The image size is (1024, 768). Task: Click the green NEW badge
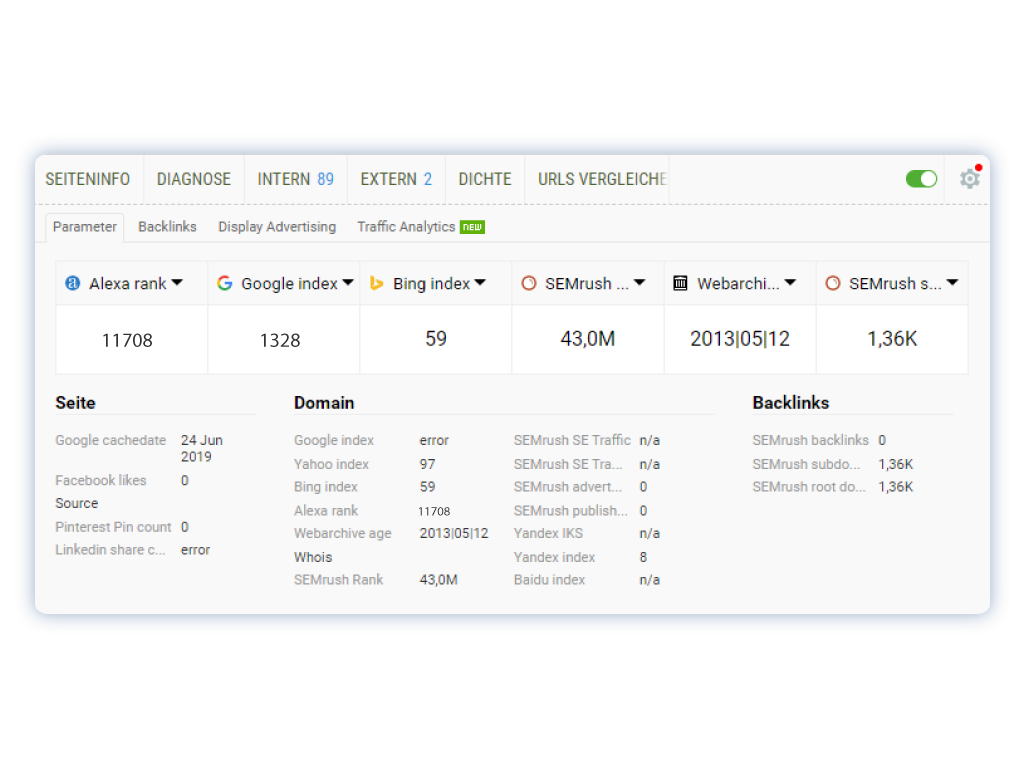(472, 227)
